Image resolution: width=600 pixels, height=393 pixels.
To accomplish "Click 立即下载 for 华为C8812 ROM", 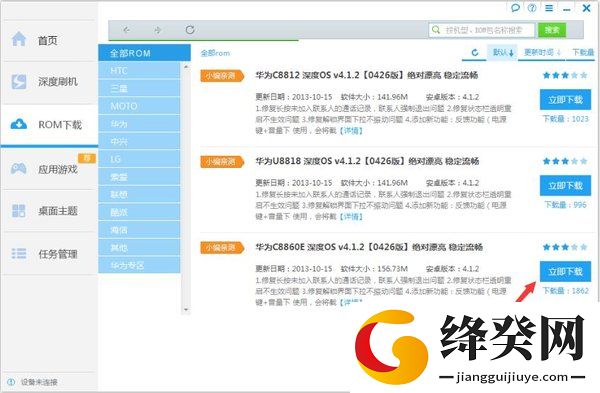I will [565, 100].
